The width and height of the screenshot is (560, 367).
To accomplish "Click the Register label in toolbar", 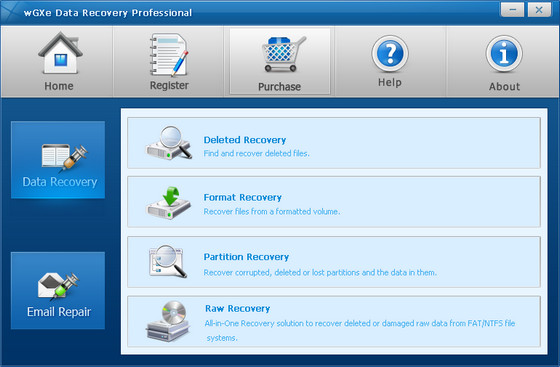I will (169, 86).
